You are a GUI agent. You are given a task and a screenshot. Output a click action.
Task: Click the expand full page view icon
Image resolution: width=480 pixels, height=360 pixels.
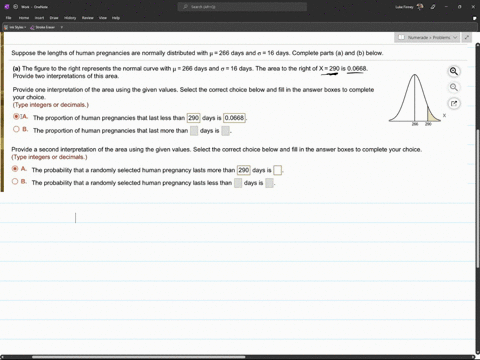467,37
